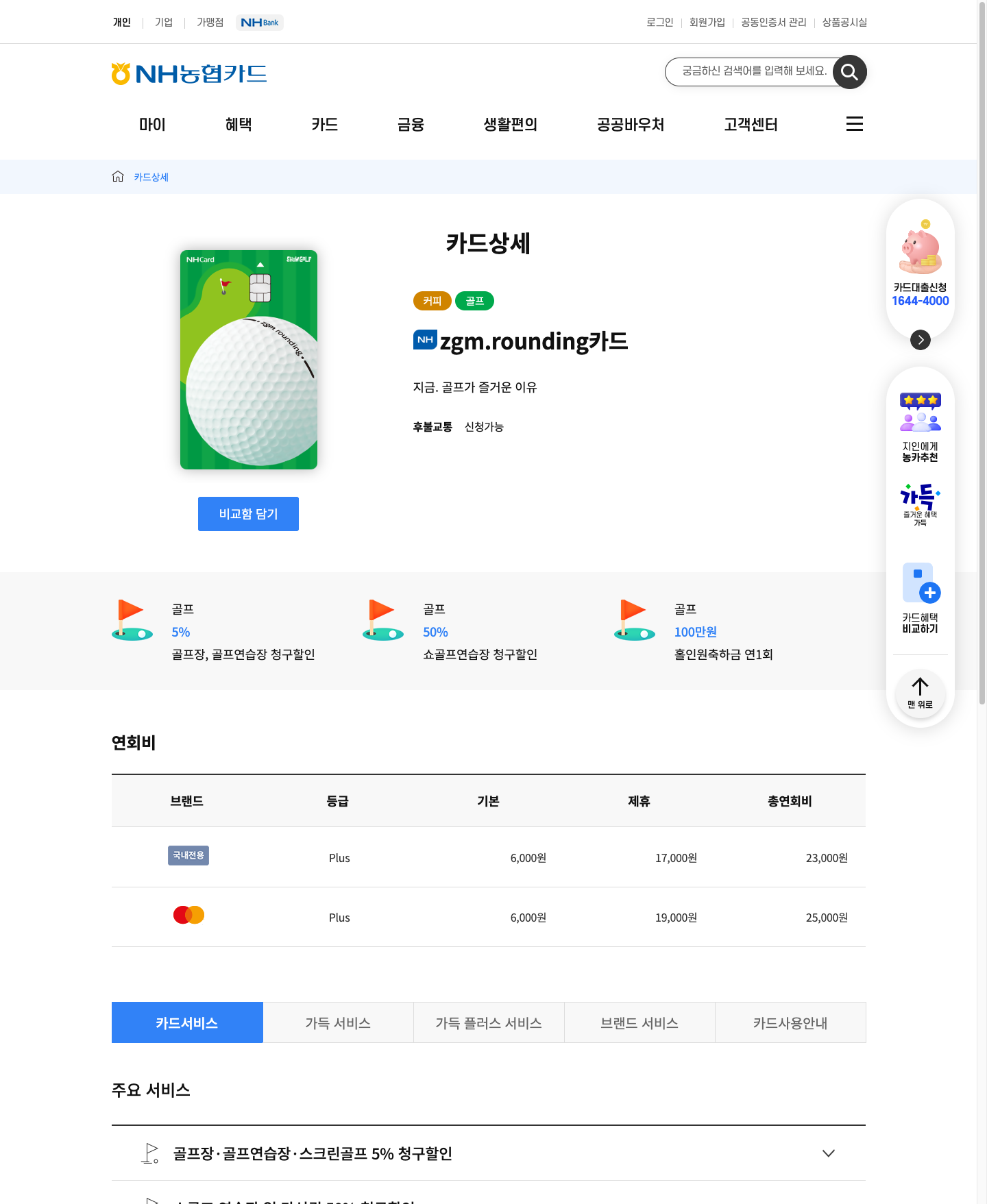Screen dimensions: 987x1204
Task: Open the 상품공시실 link
Action: click(x=844, y=22)
